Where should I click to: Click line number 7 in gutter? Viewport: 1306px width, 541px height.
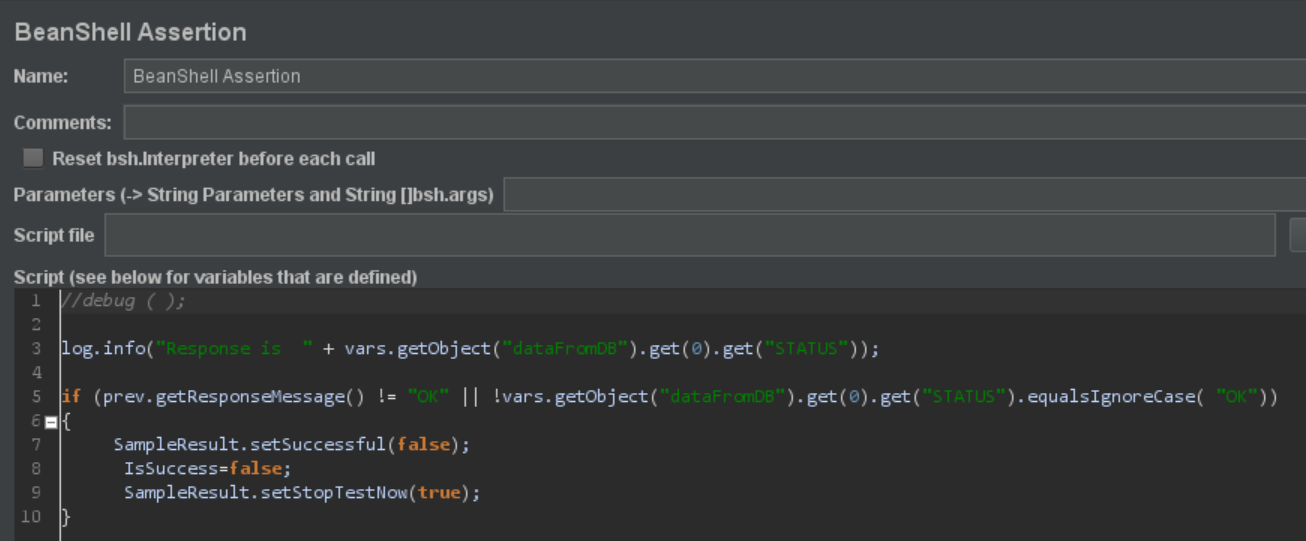[x=36, y=445]
